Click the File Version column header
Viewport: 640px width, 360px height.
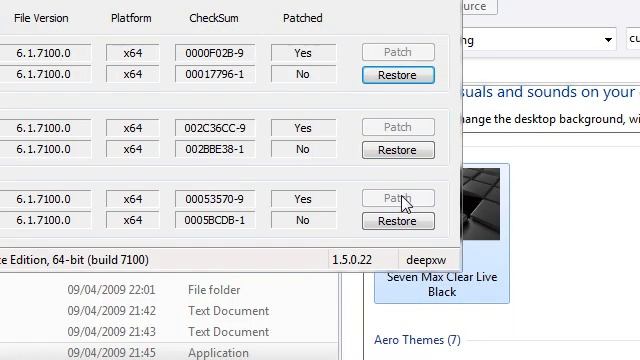(41, 18)
